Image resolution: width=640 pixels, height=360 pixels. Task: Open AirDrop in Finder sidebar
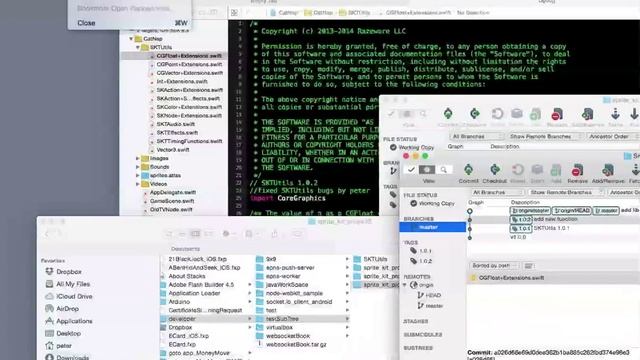pyautogui.click(x=62, y=309)
